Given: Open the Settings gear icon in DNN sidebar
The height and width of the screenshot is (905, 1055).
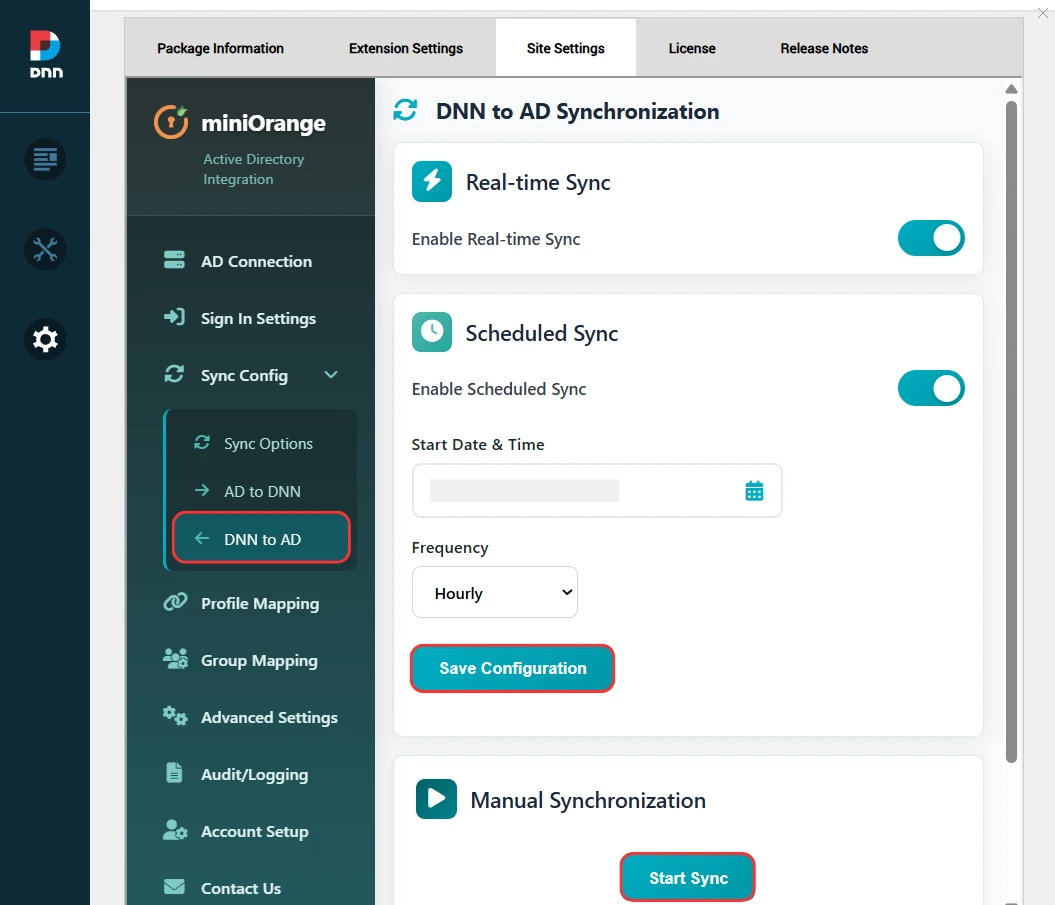Looking at the screenshot, I should pyautogui.click(x=45, y=339).
